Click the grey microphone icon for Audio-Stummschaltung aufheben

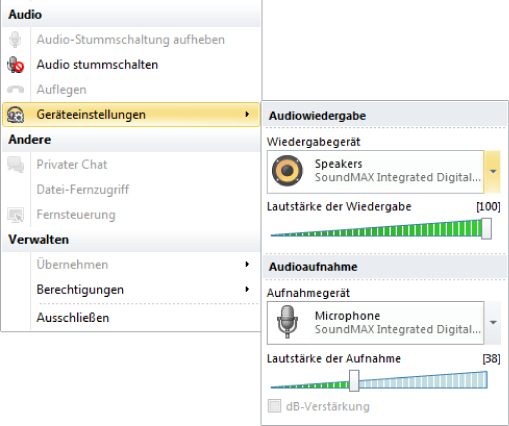(x=15, y=40)
